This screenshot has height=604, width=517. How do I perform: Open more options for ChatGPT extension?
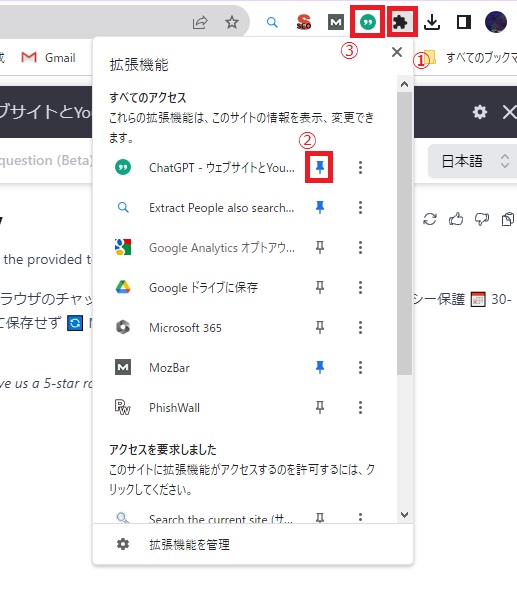[360, 167]
